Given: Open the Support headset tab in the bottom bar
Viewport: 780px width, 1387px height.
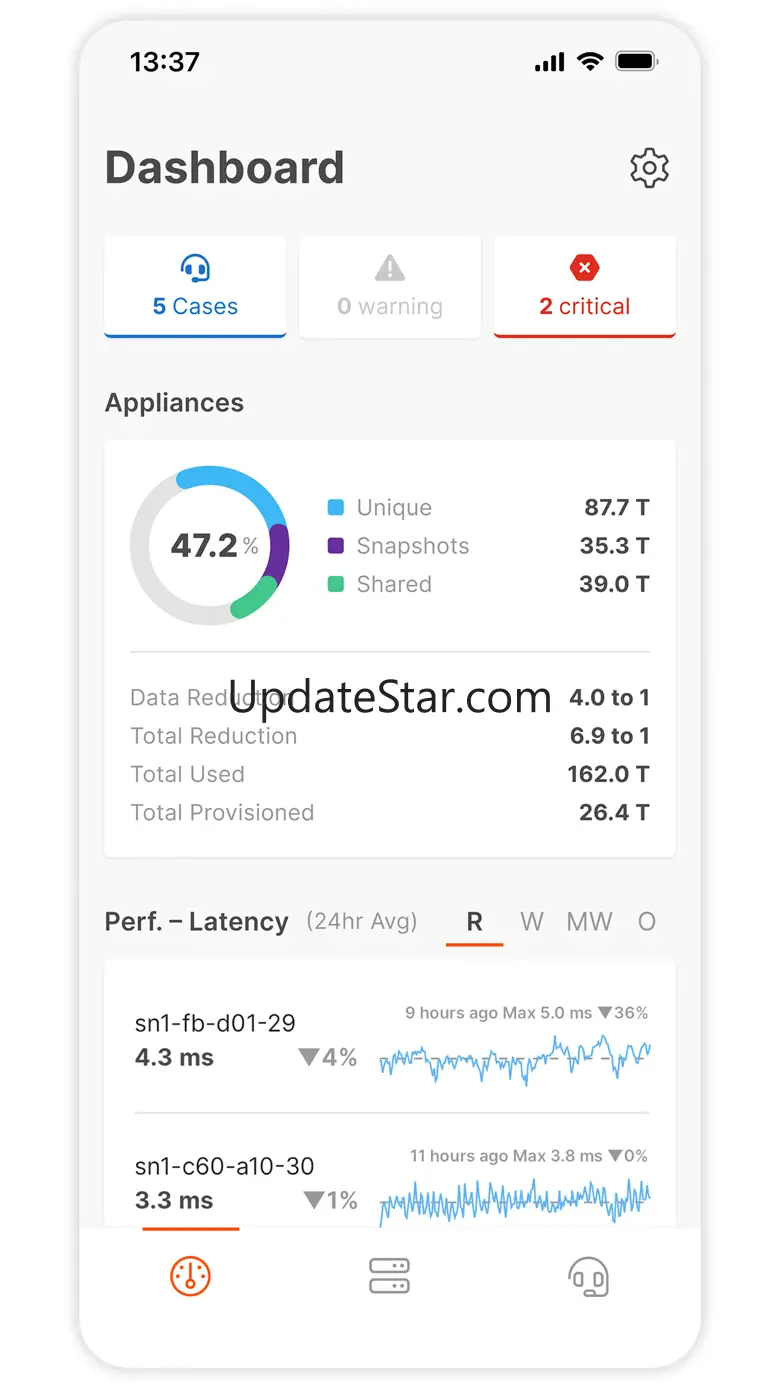Looking at the screenshot, I should 589,1277.
